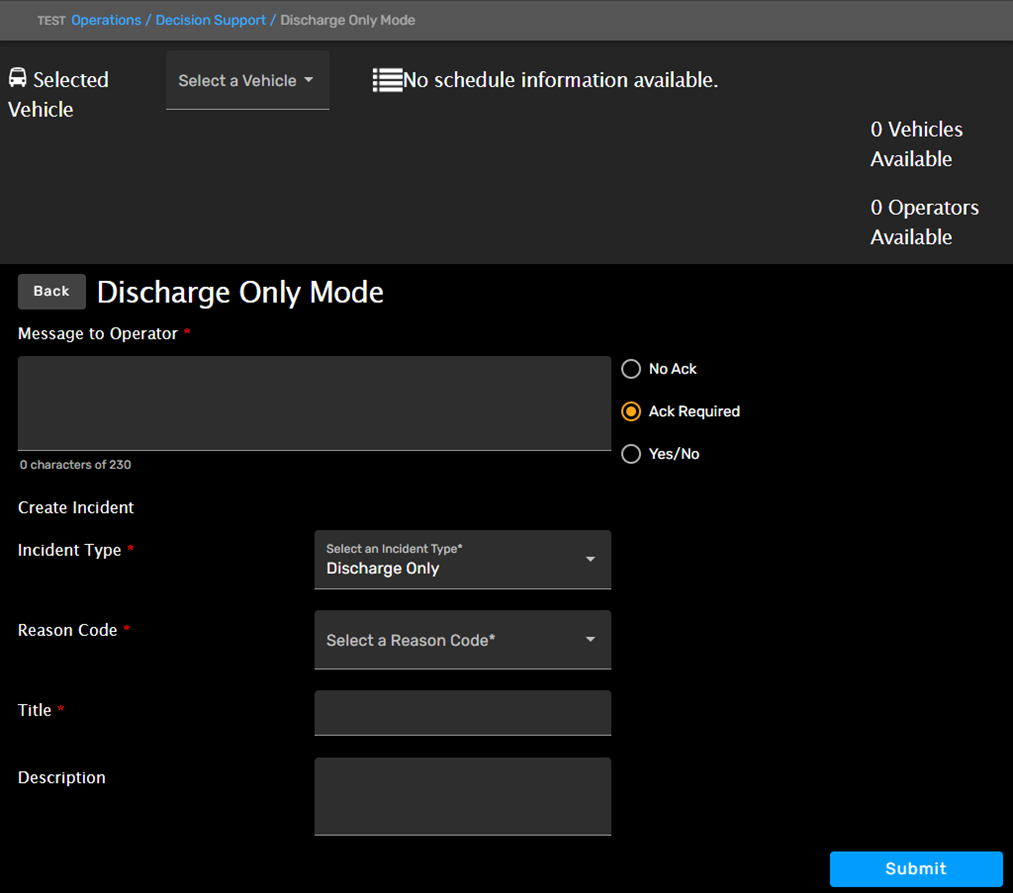Expand the Incident Type dropdown
Screen dimensions: 1013x893
462,560
